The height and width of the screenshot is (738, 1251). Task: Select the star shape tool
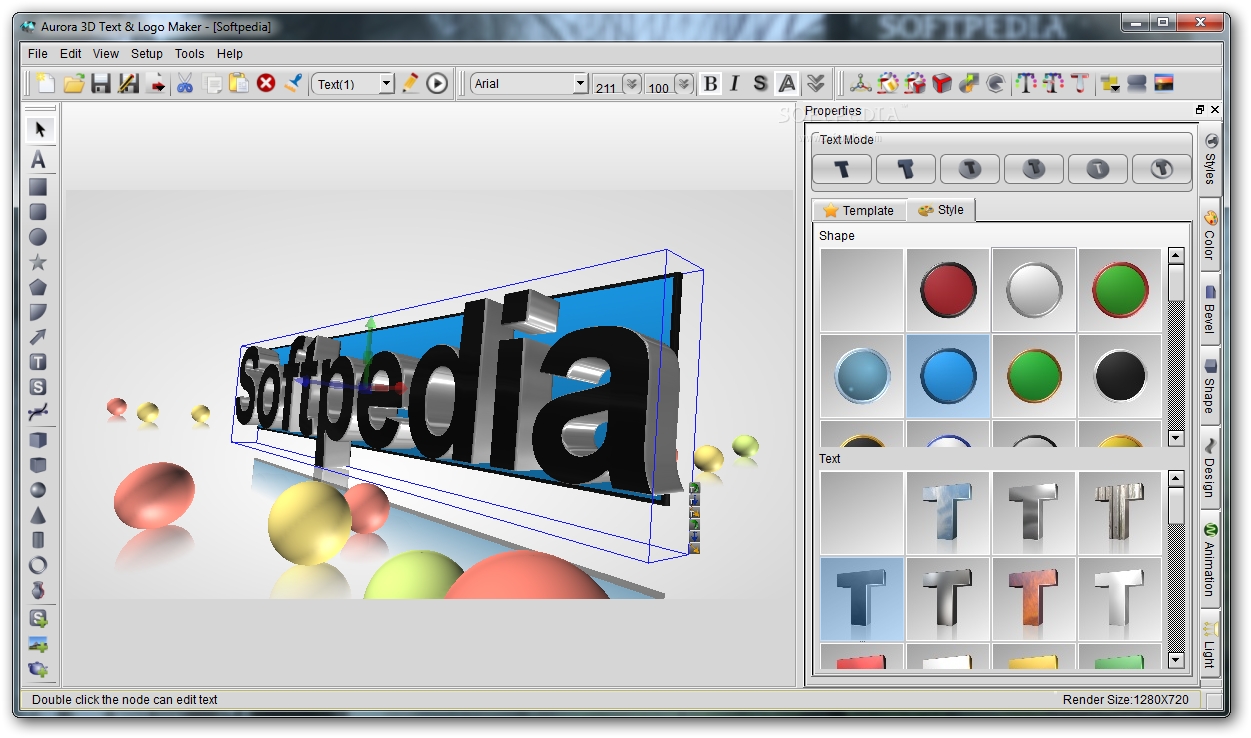click(x=40, y=262)
